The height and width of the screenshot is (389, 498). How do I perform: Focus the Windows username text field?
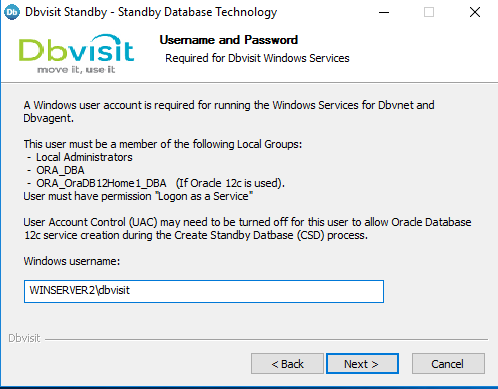point(204,291)
